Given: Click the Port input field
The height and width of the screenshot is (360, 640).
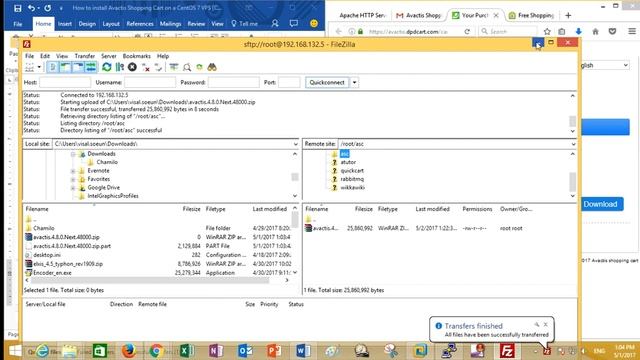Looking at the screenshot, I should pyautogui.click(x=289, y=82).
